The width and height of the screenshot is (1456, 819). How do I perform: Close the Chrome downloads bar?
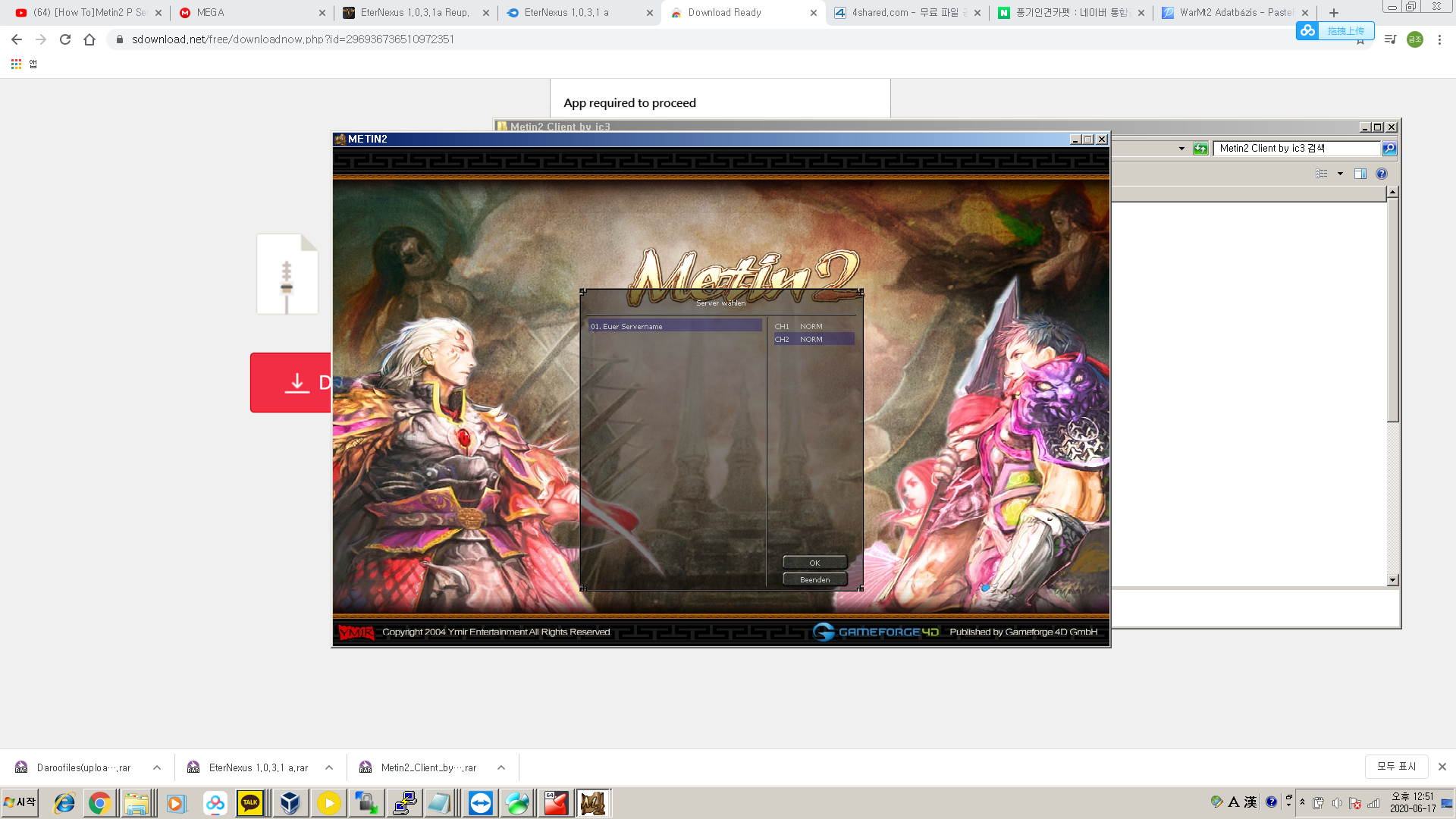point(1442,767)
